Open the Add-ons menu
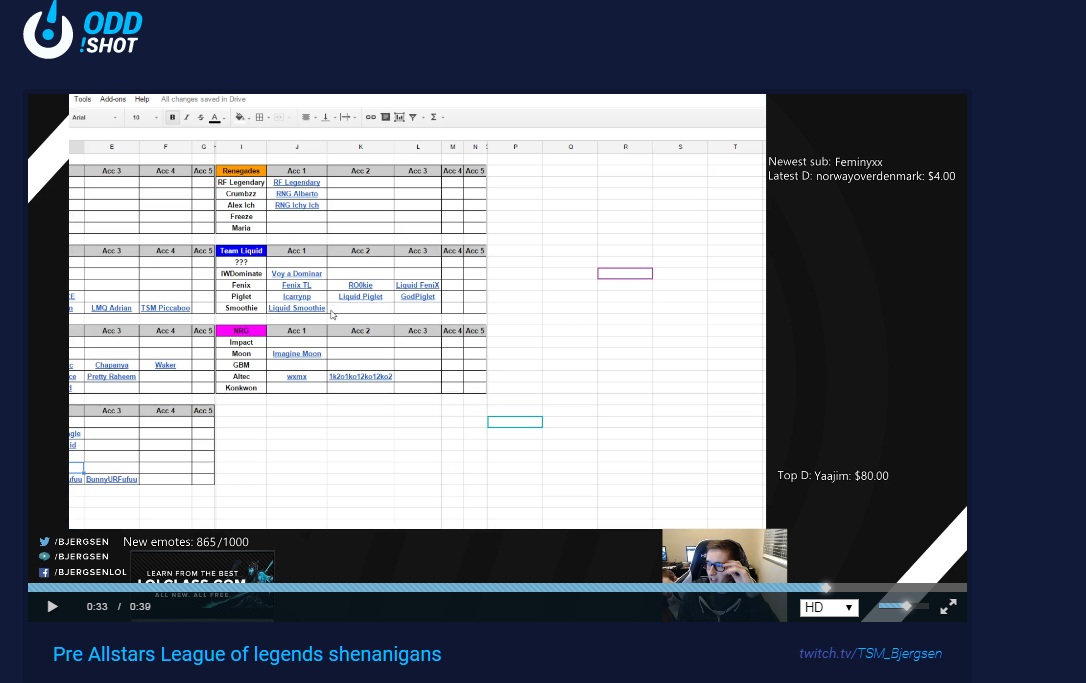The width and height of the screenshot is (1086, 683). click(113, 99)
